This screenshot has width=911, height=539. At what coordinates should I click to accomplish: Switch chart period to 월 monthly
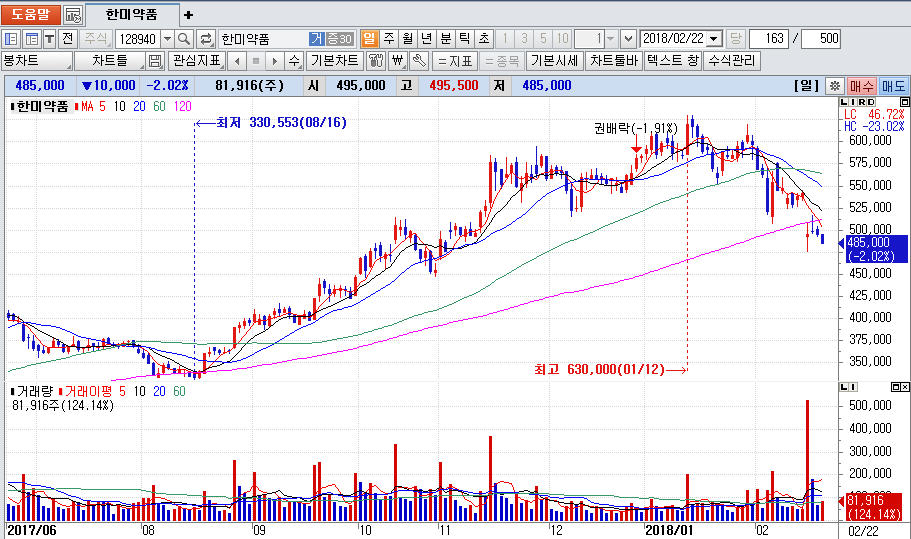[x=407, y=39]
